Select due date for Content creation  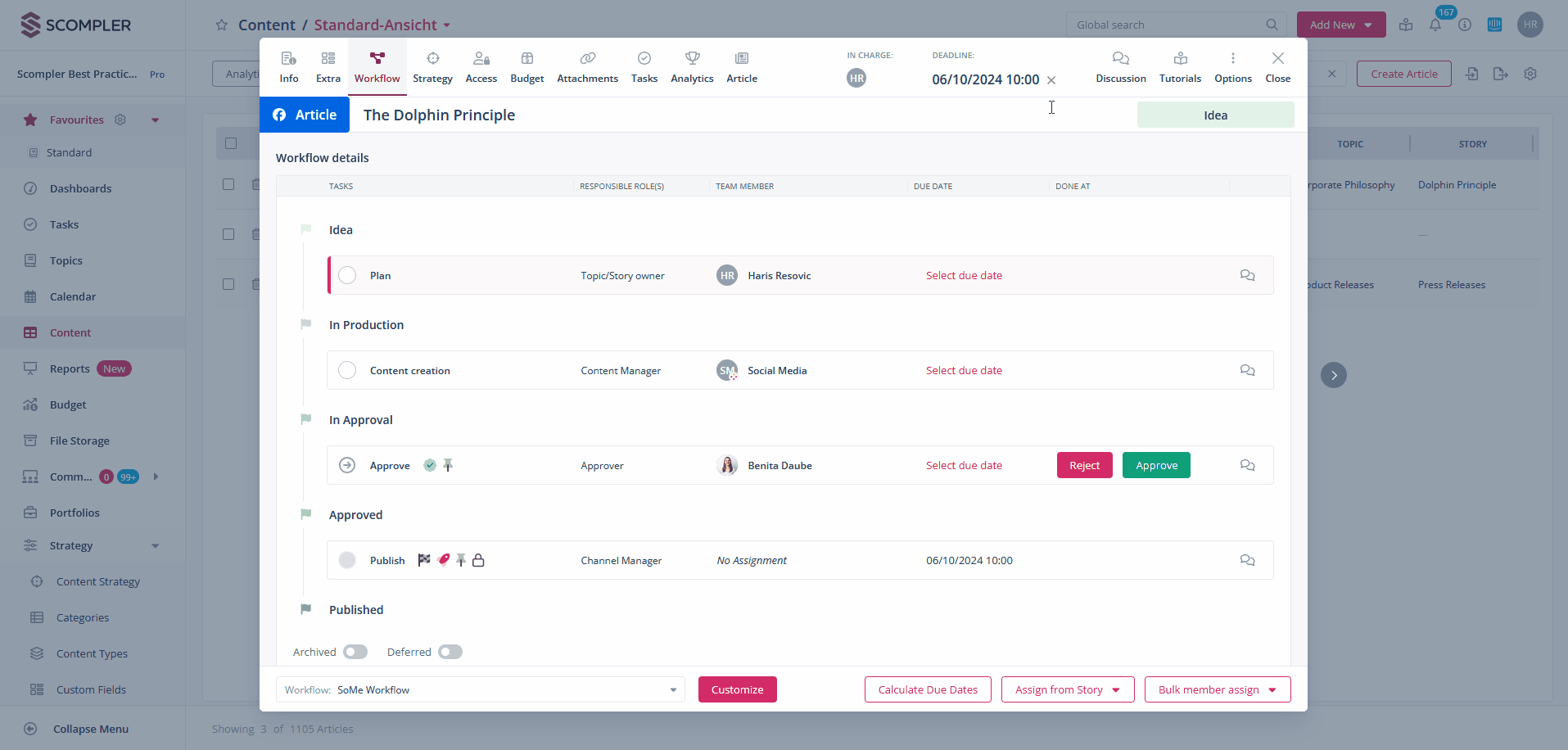[x=964, y=371]
